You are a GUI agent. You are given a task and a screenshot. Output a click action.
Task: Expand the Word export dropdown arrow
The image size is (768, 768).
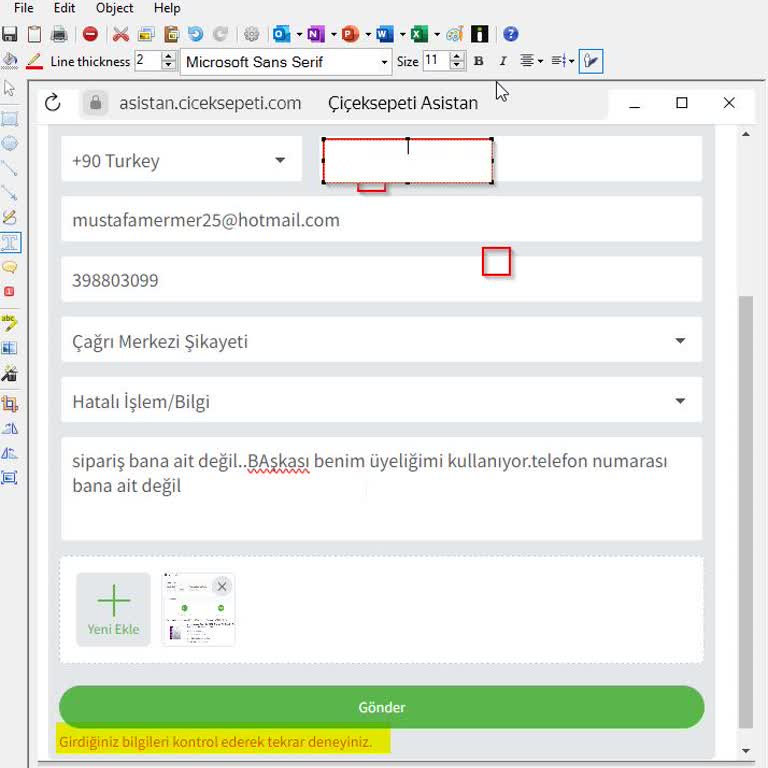coord(403,34)
